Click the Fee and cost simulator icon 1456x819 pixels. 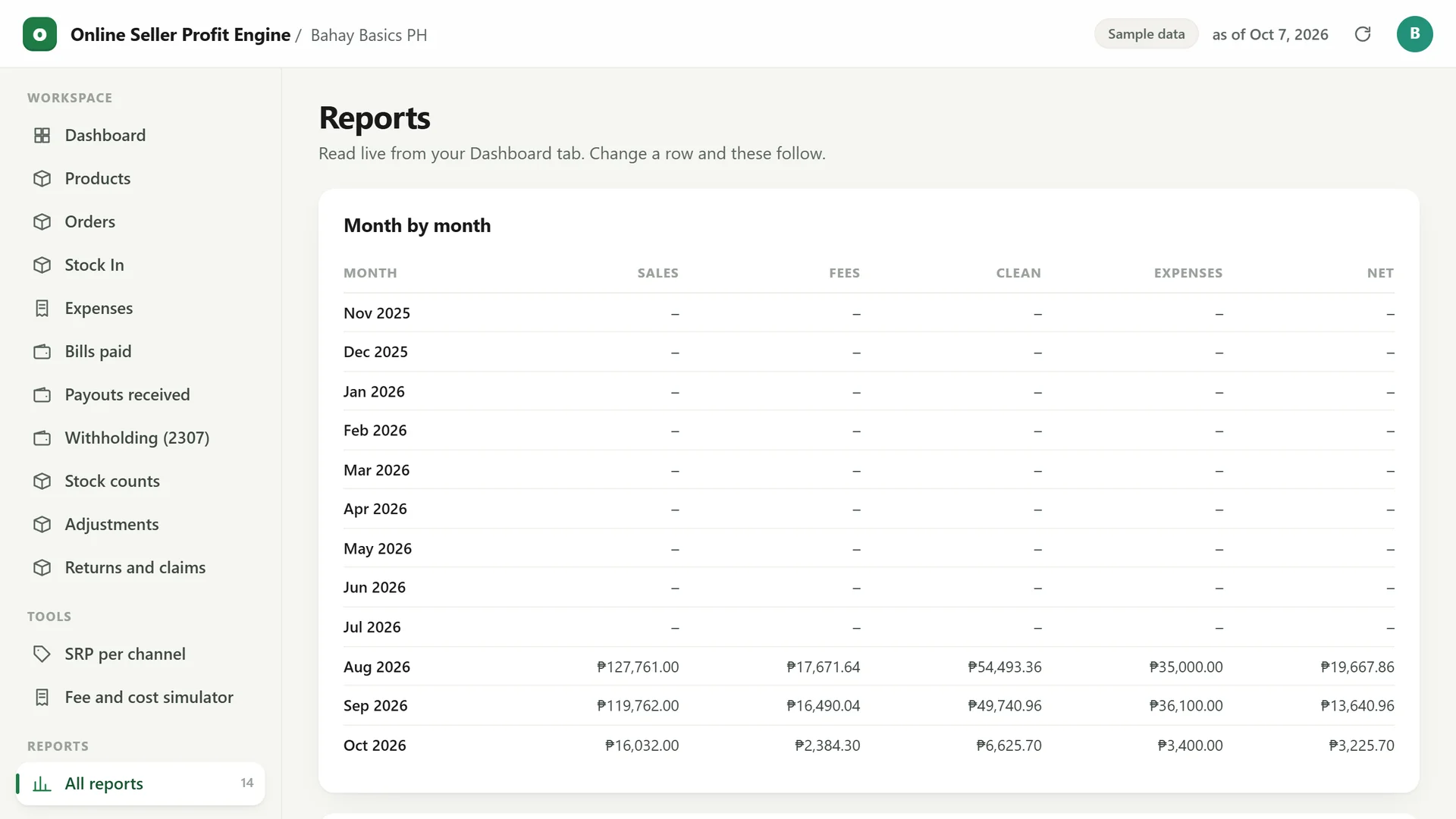point(42,697)
